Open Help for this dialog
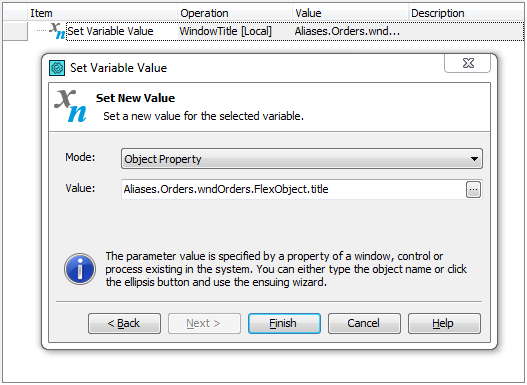The width and height of the screenshot is (527, 385). (444, 324)
